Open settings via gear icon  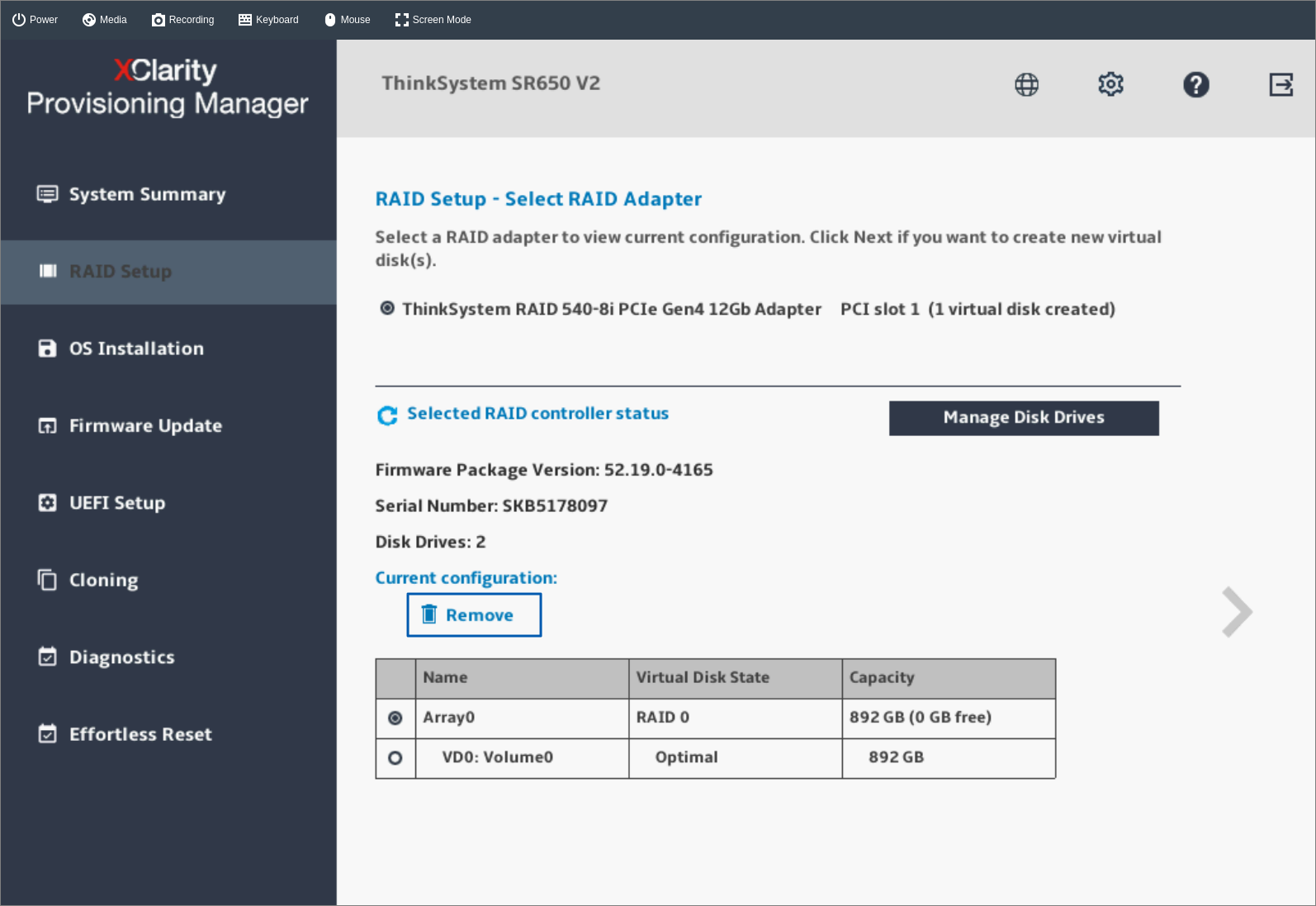1110,84
